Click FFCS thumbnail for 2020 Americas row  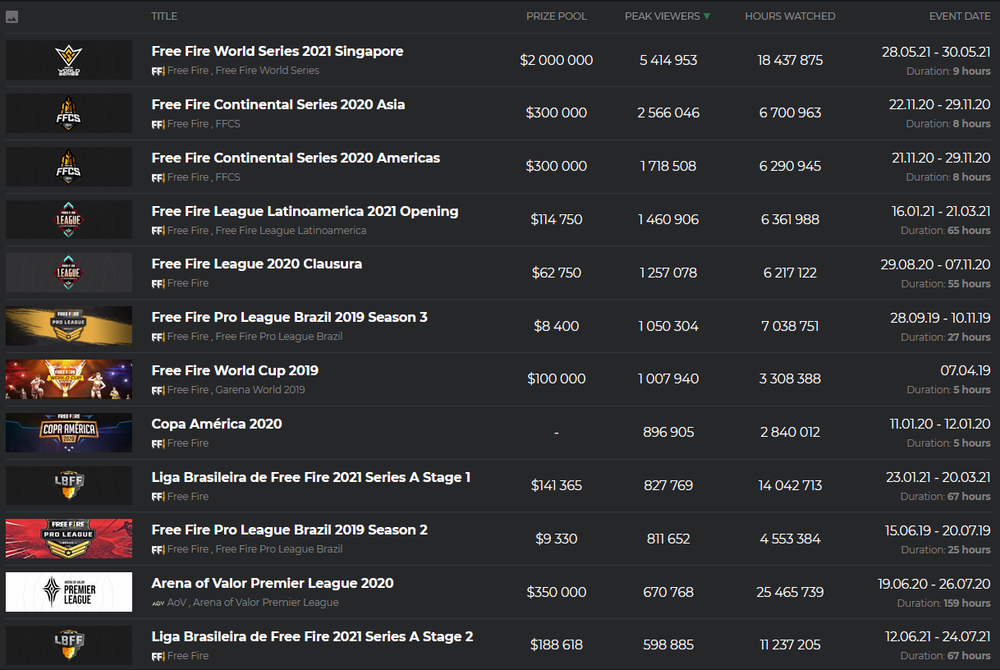(69, 166)
